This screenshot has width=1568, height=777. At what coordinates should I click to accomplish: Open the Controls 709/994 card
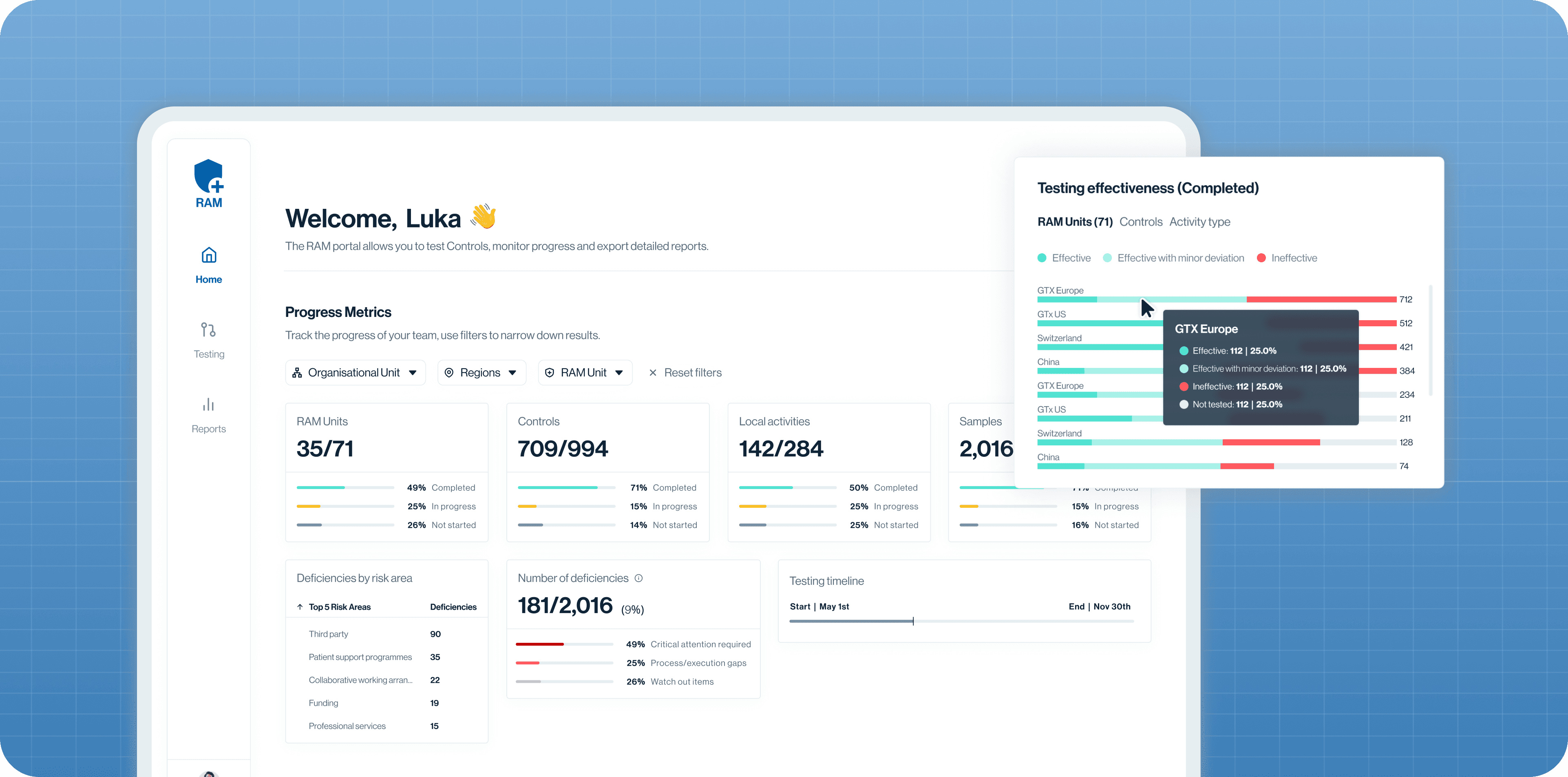click(607, 472)
